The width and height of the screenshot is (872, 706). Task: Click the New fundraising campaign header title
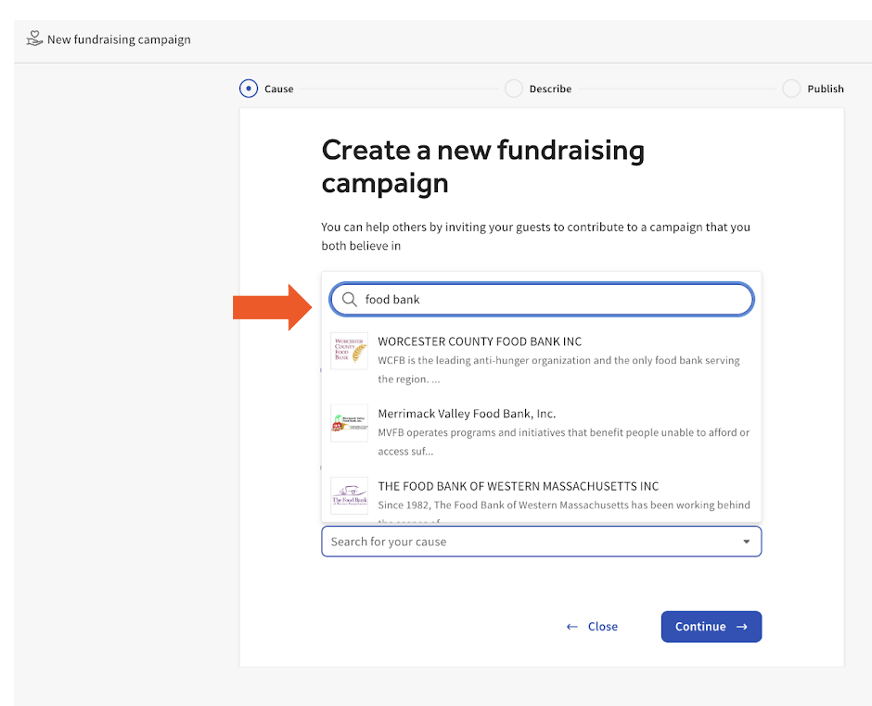(x=118, y=40)
